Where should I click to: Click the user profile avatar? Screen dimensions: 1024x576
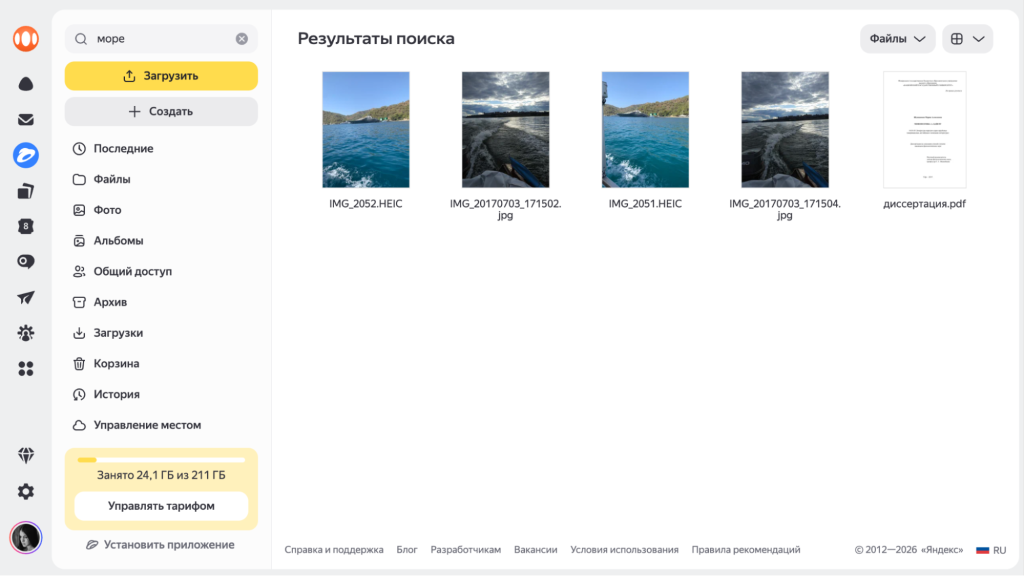coord(26,537)
